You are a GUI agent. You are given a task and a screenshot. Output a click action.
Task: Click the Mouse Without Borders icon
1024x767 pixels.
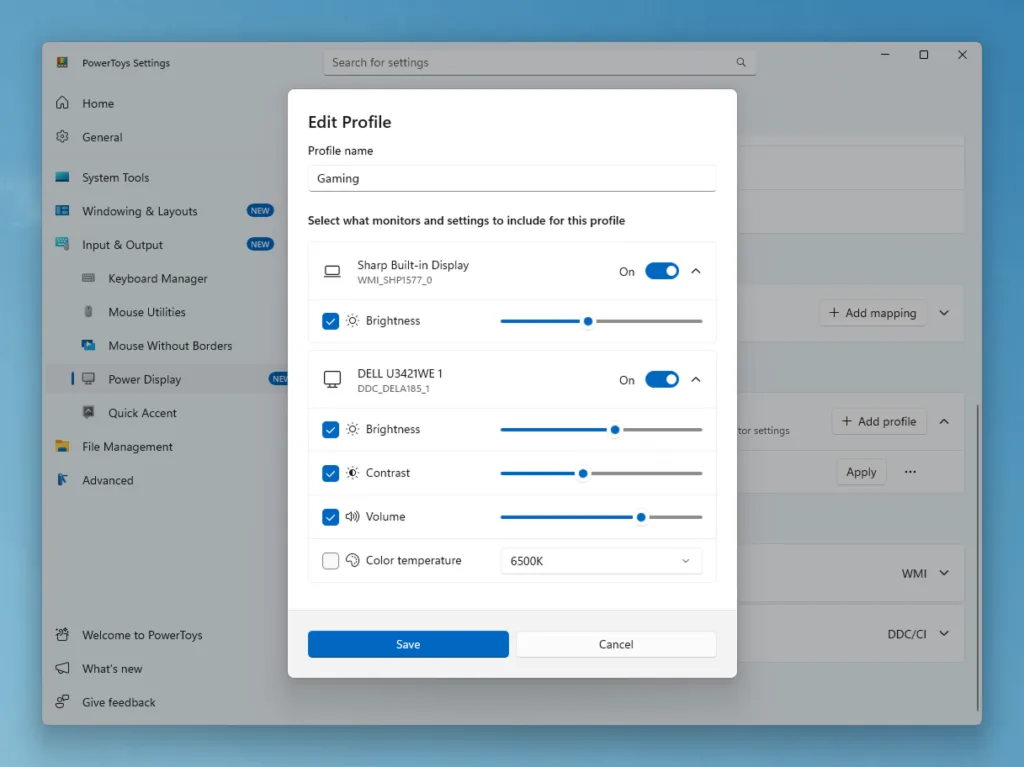86,345
